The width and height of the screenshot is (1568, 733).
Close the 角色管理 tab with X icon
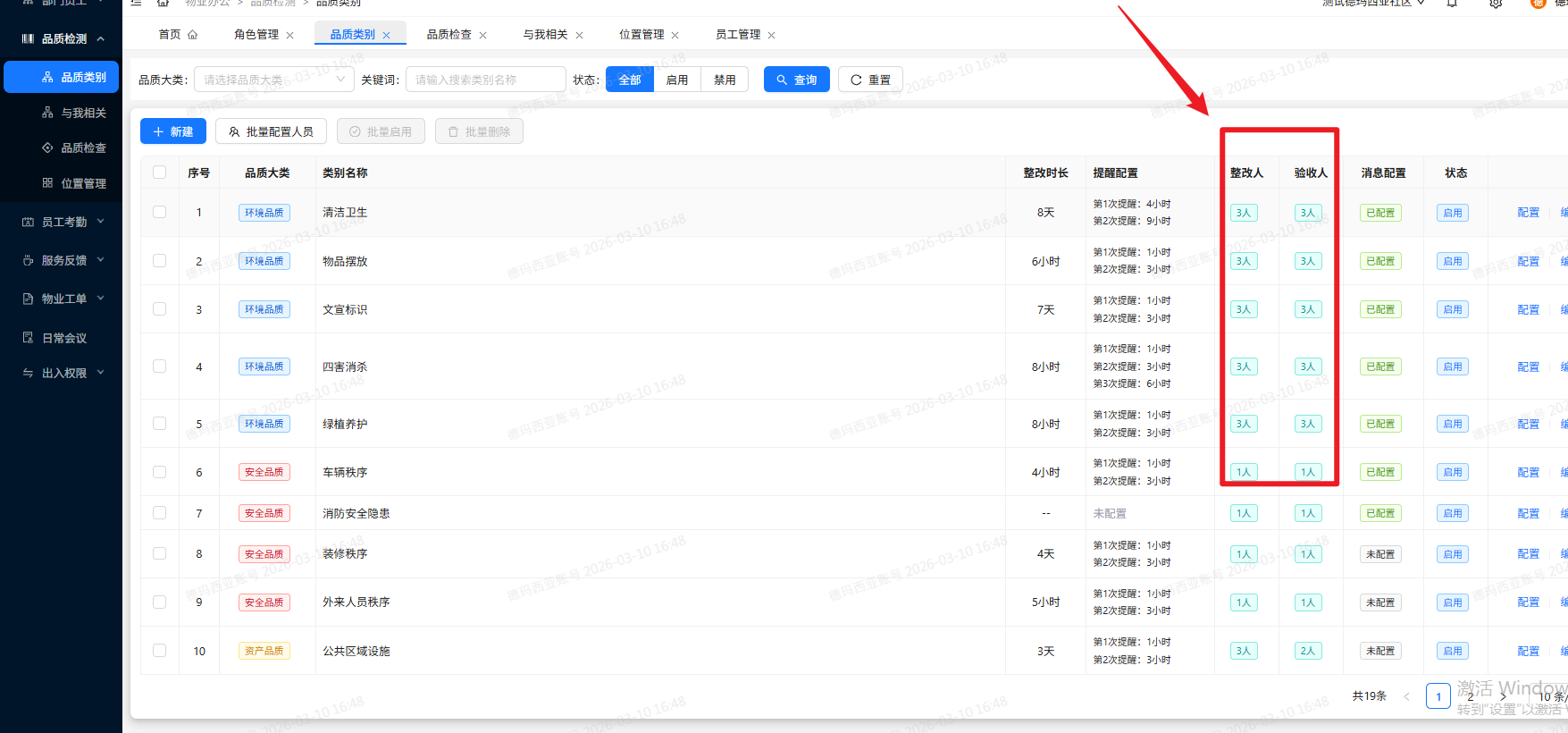(289, 36)
